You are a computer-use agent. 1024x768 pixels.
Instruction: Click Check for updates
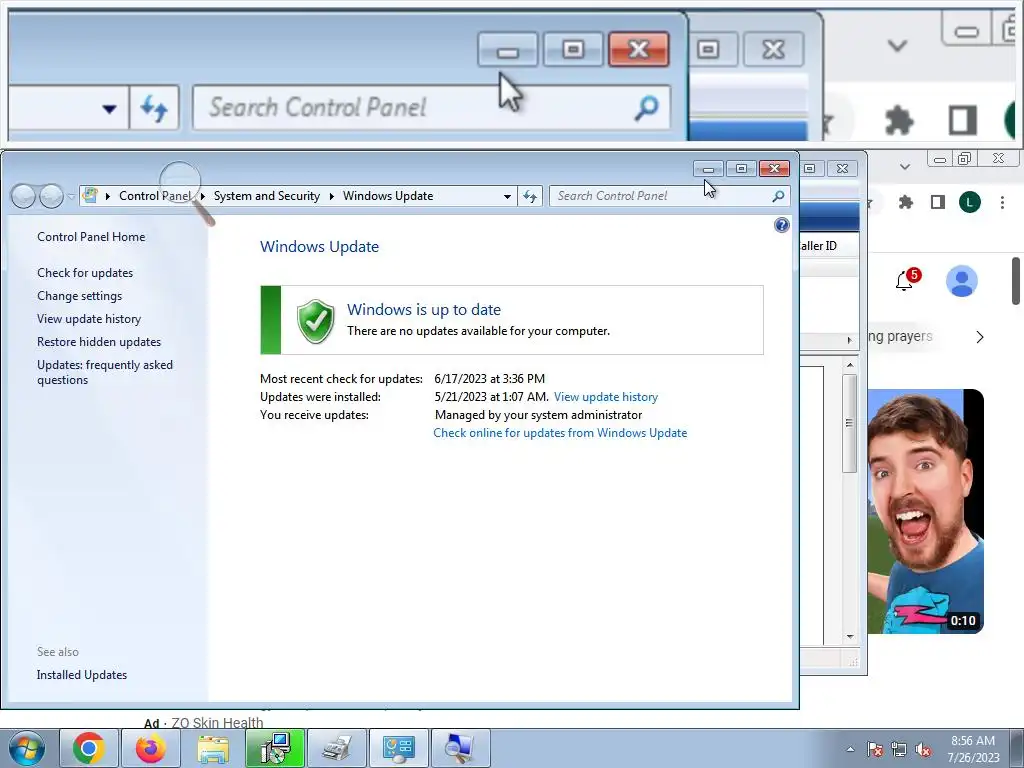click(x=85, y=272)
